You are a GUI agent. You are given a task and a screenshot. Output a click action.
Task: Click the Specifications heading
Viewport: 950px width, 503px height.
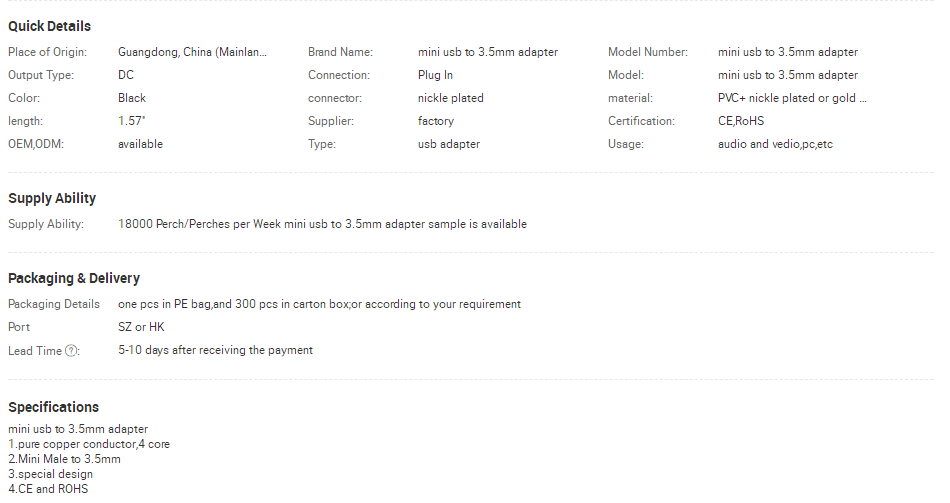(53, 407)
